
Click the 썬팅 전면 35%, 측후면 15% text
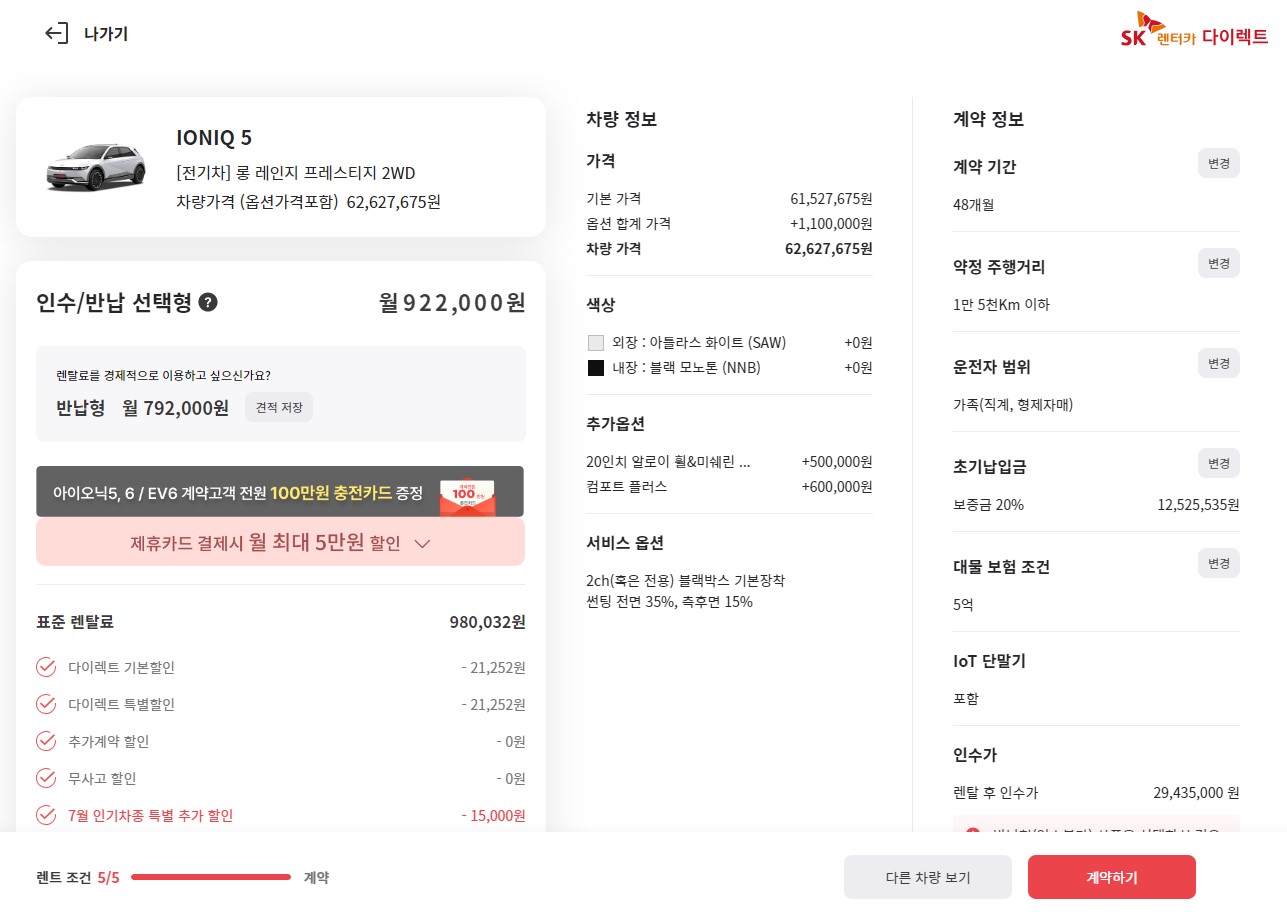click(669, 602)
